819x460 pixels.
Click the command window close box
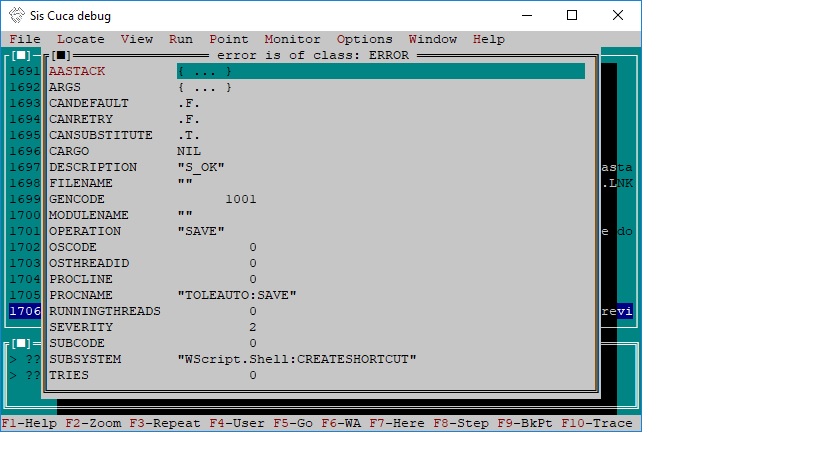coord(23,343)
